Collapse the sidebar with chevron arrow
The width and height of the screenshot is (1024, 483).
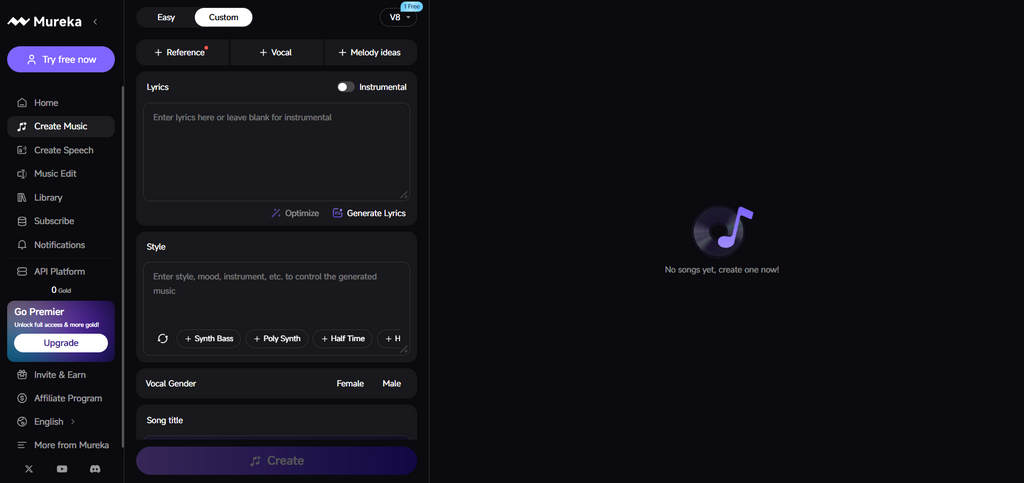pos(95,22)
